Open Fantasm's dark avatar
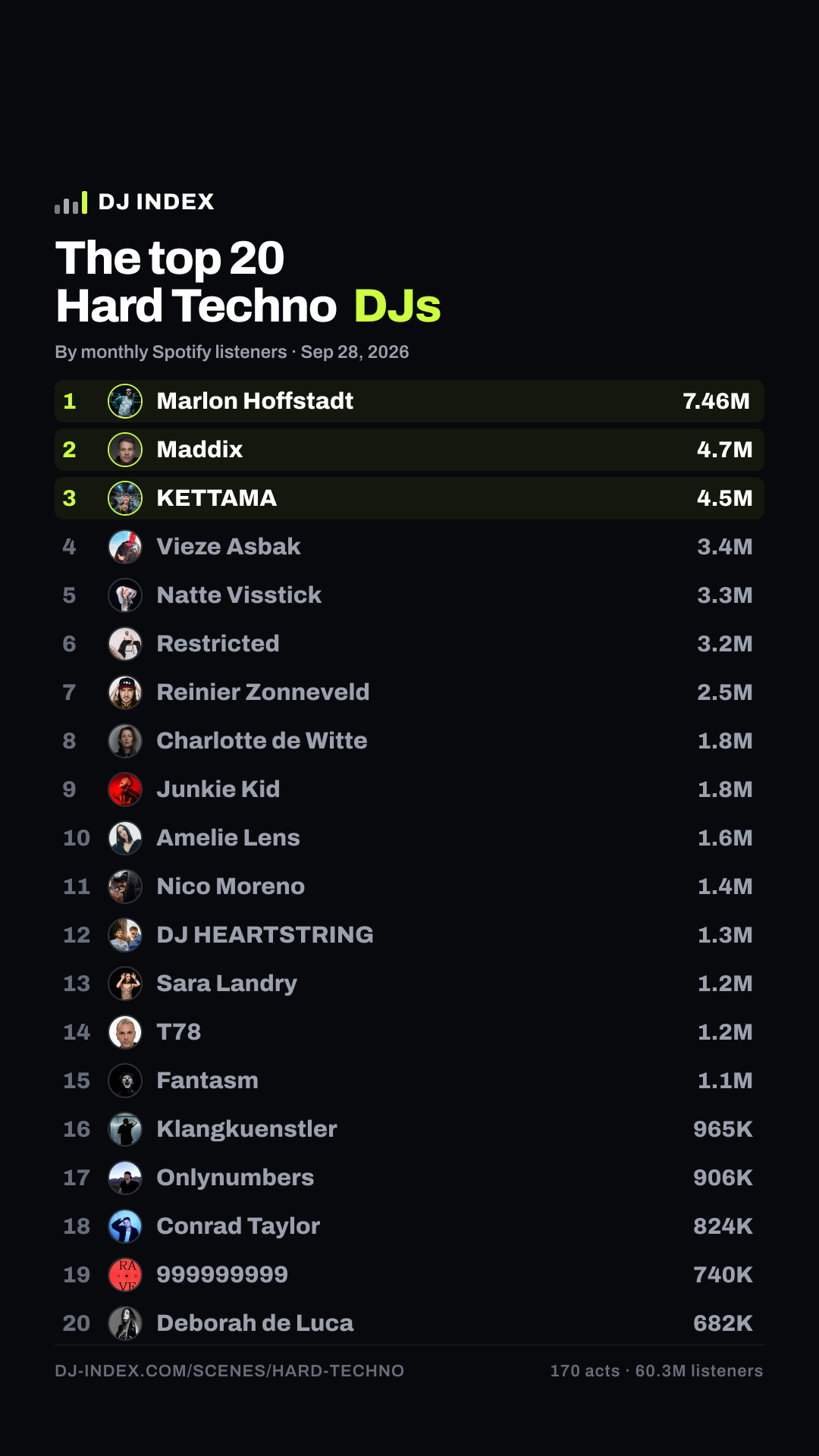 click(x=125, y=1081)
